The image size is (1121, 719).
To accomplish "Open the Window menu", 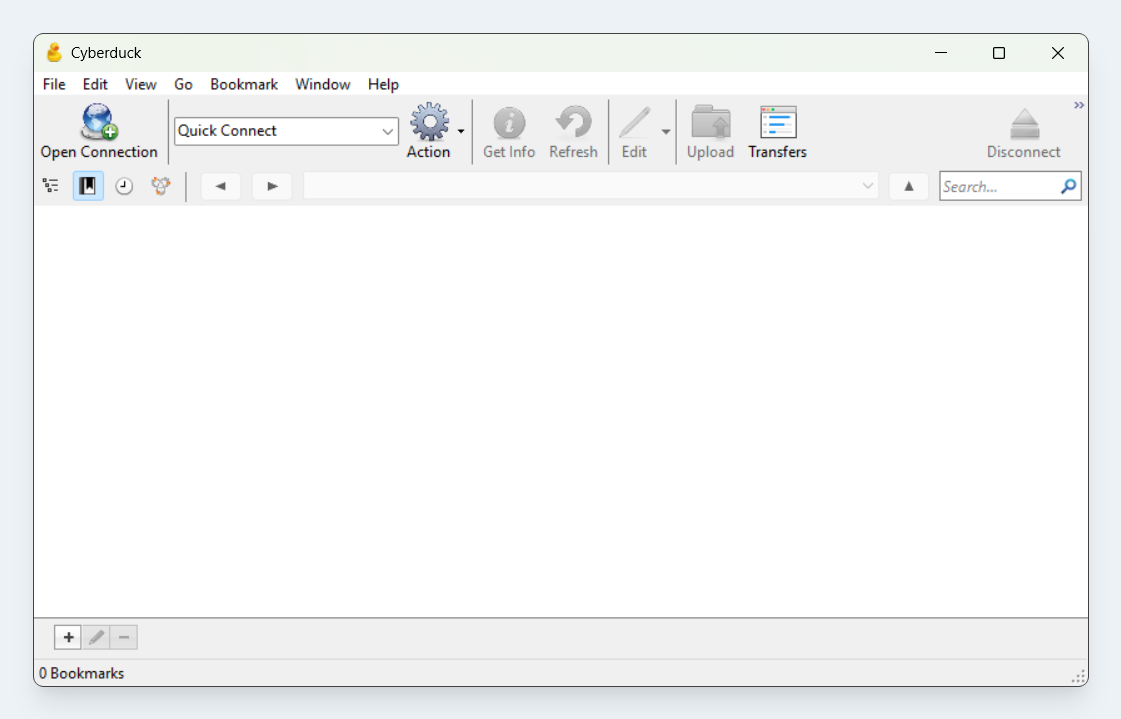I will [322, 84].
